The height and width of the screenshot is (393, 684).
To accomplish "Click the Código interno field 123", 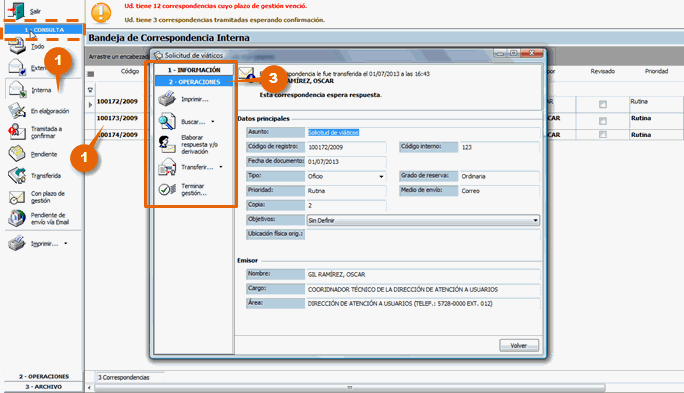I will [x=500, y=147].
